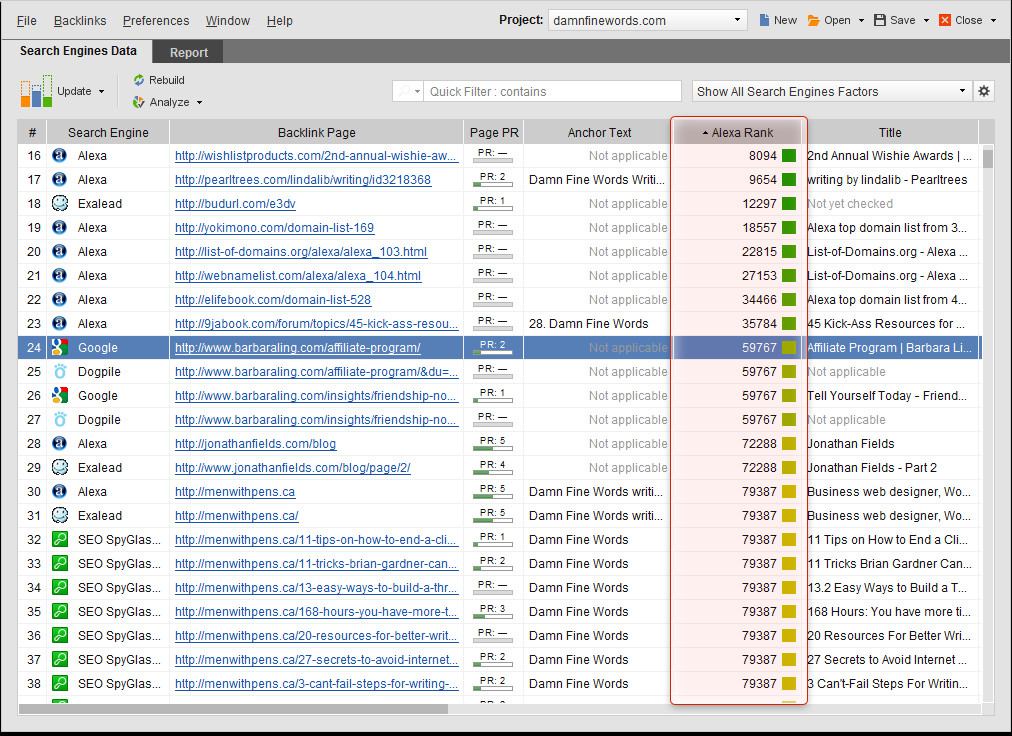Click the Save project floppy icon

880,20
